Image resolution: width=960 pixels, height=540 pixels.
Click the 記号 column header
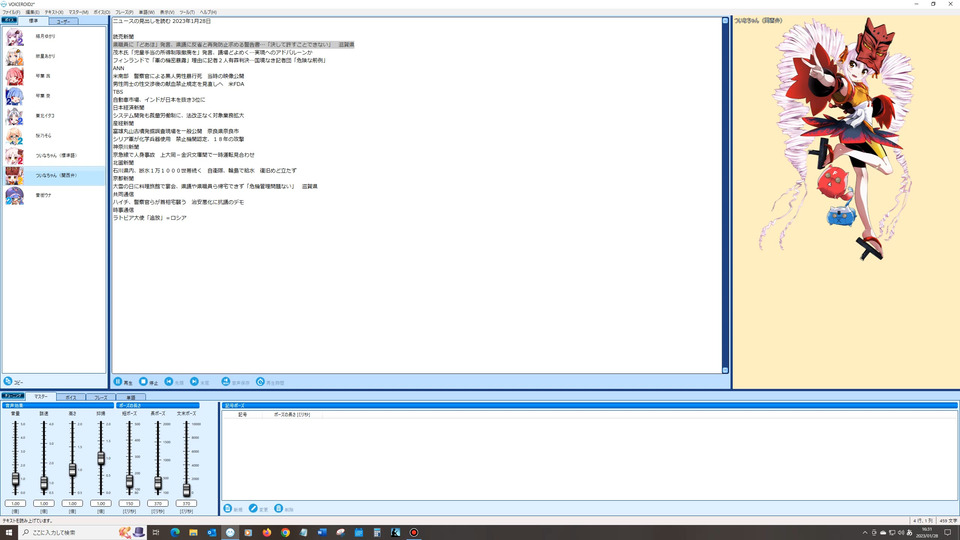pos(242,414)
